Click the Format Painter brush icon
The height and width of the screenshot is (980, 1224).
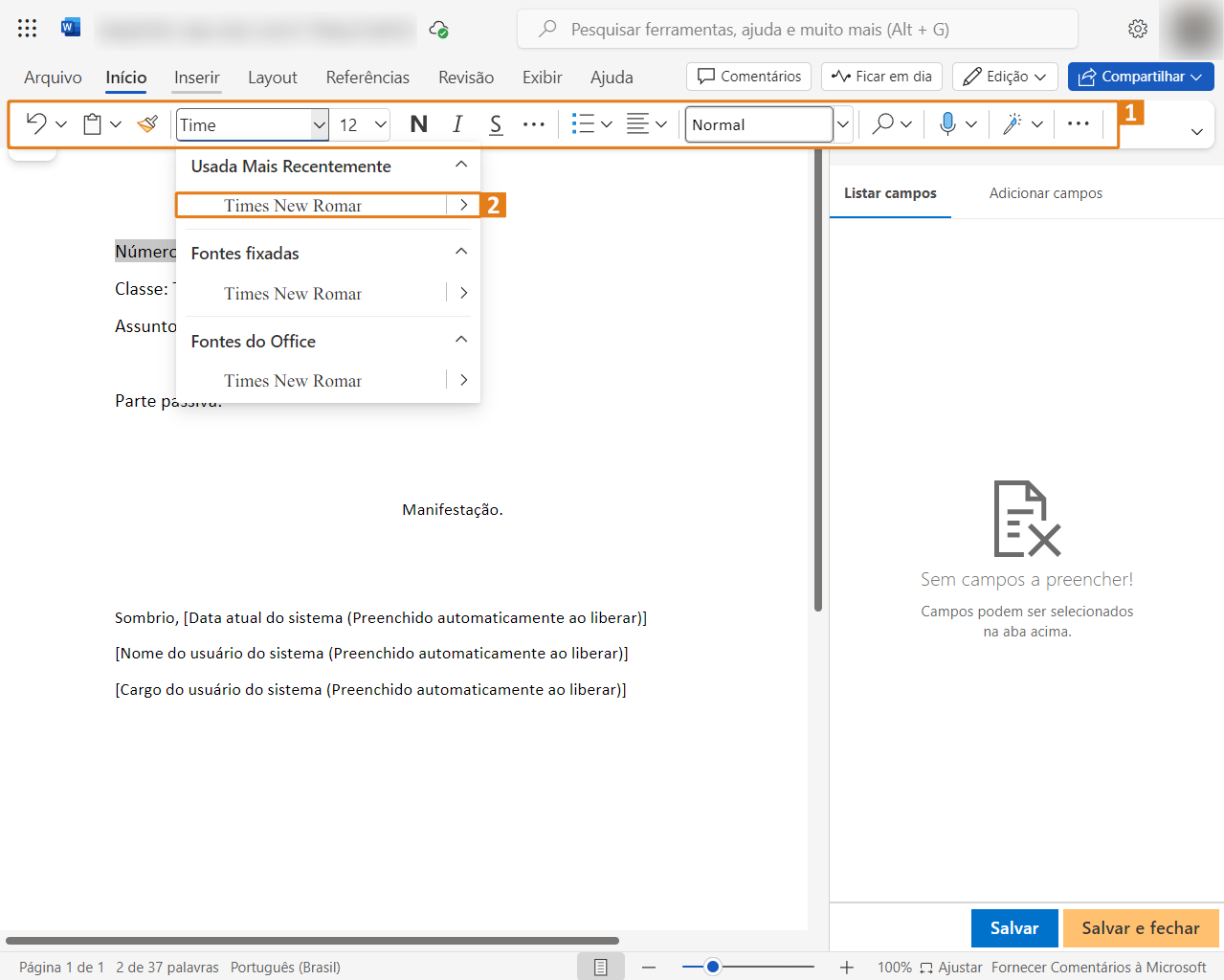(147, 123)
